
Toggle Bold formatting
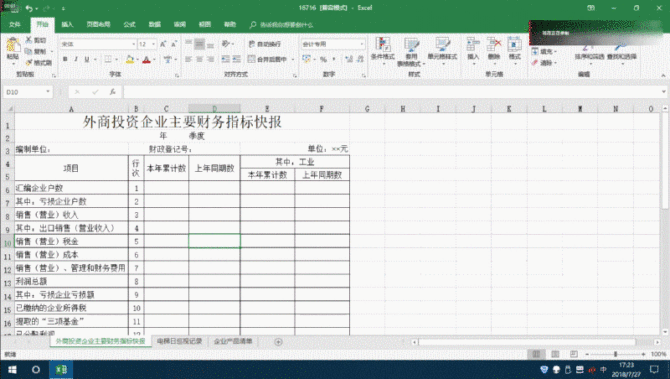pyautogui.click(x=65, y=59)
